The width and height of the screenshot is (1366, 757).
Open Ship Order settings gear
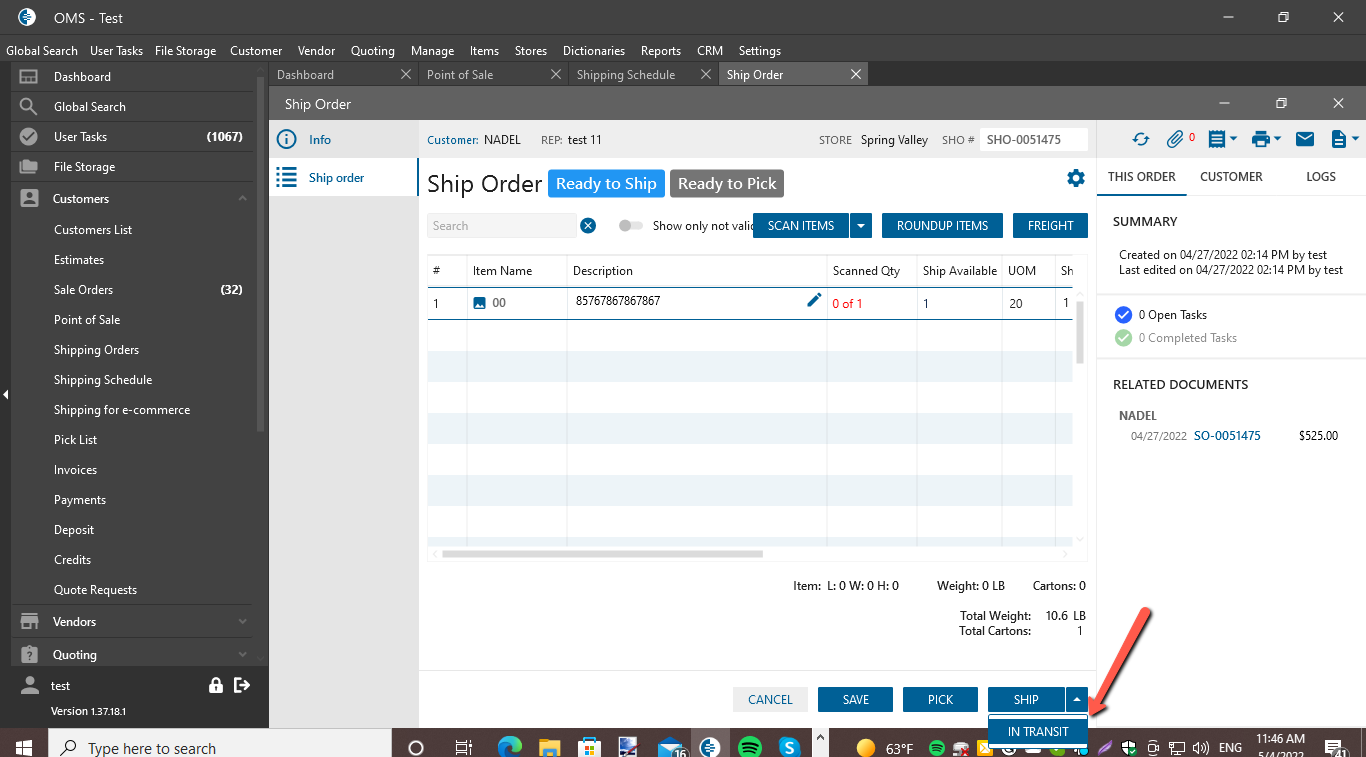point(1076,178)
